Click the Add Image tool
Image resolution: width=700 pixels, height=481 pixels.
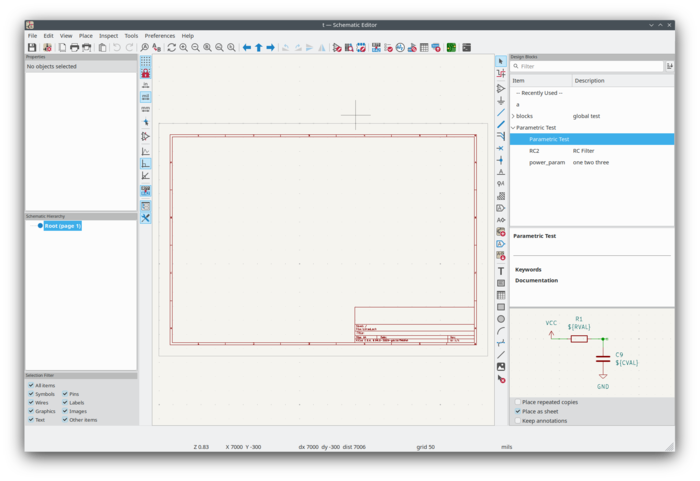pos(501,367)
